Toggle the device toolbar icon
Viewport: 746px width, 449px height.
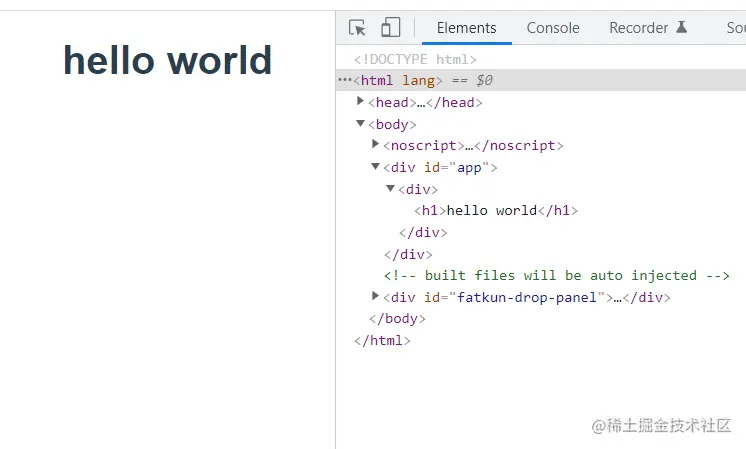pos(391,28)
